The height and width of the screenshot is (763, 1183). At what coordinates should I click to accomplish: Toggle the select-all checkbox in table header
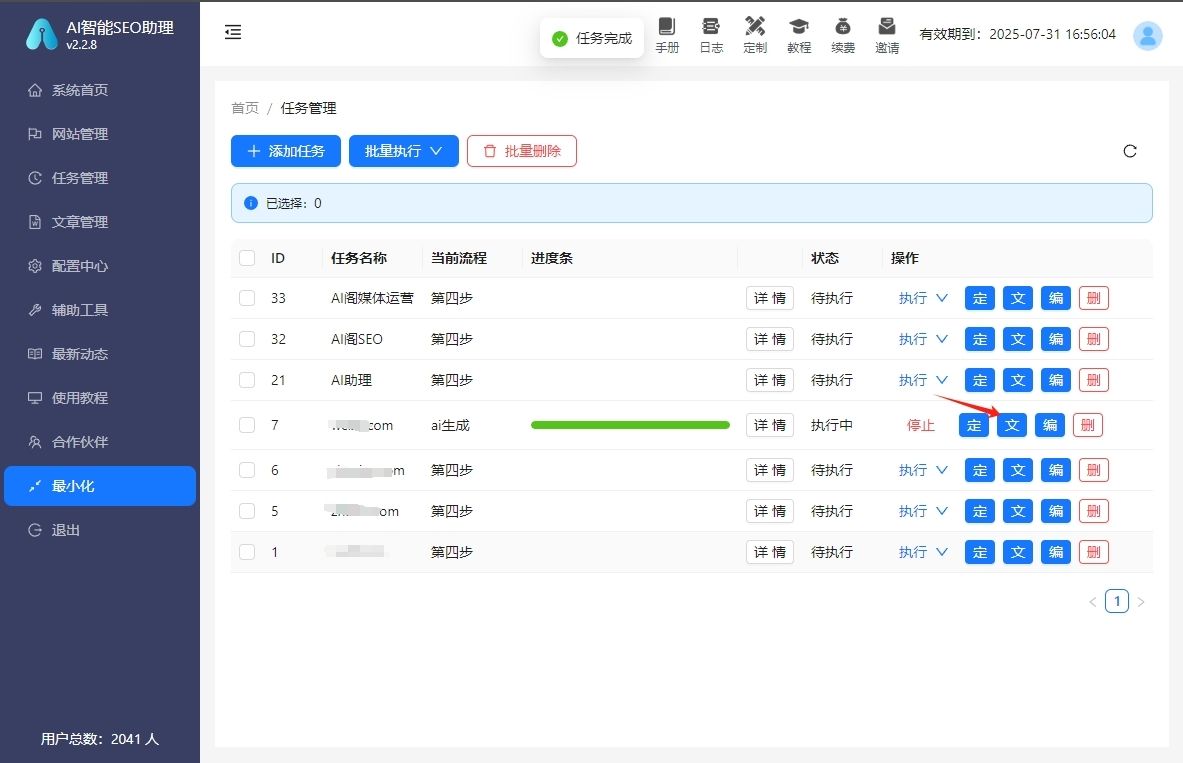(247, 258)
